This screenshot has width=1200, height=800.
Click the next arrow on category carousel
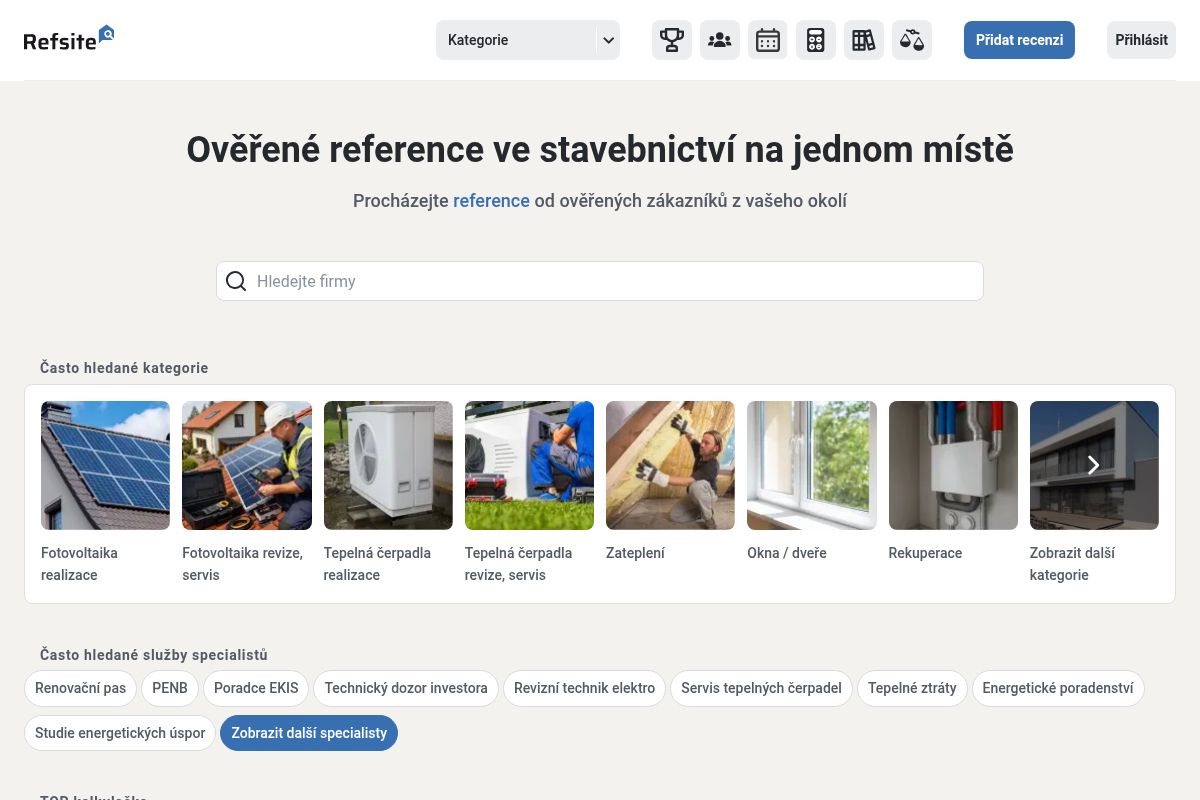point(1093,465)
